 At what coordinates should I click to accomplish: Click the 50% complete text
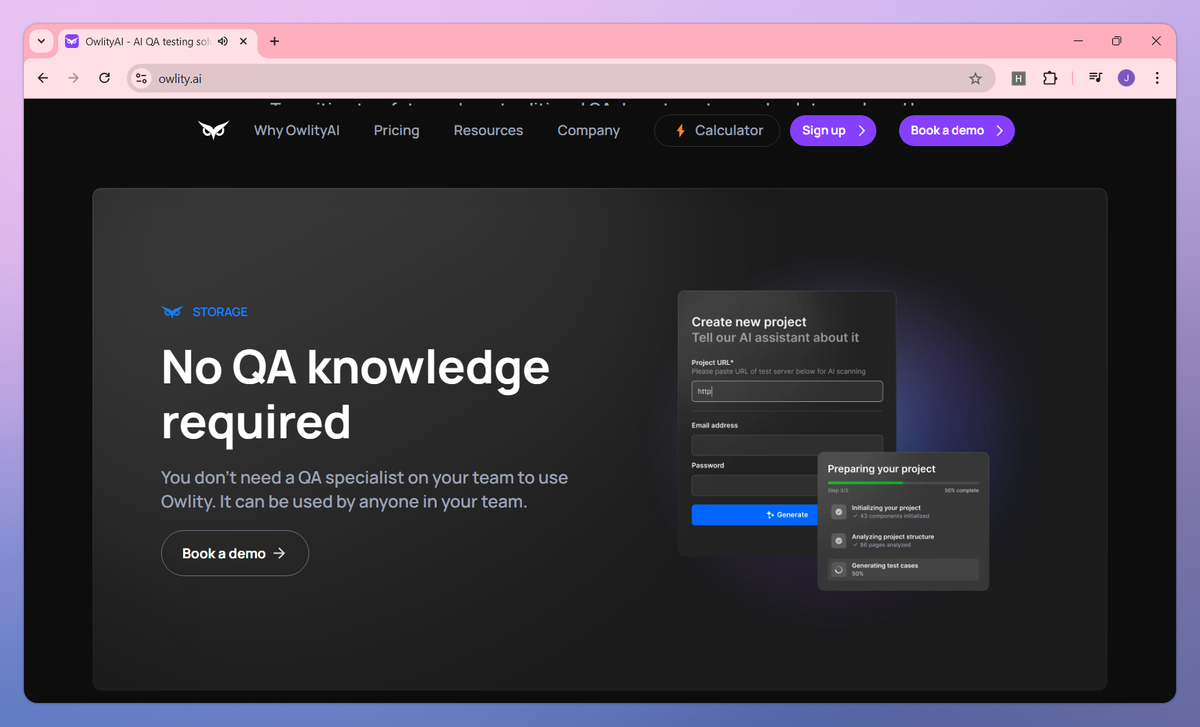pos(962,490)
